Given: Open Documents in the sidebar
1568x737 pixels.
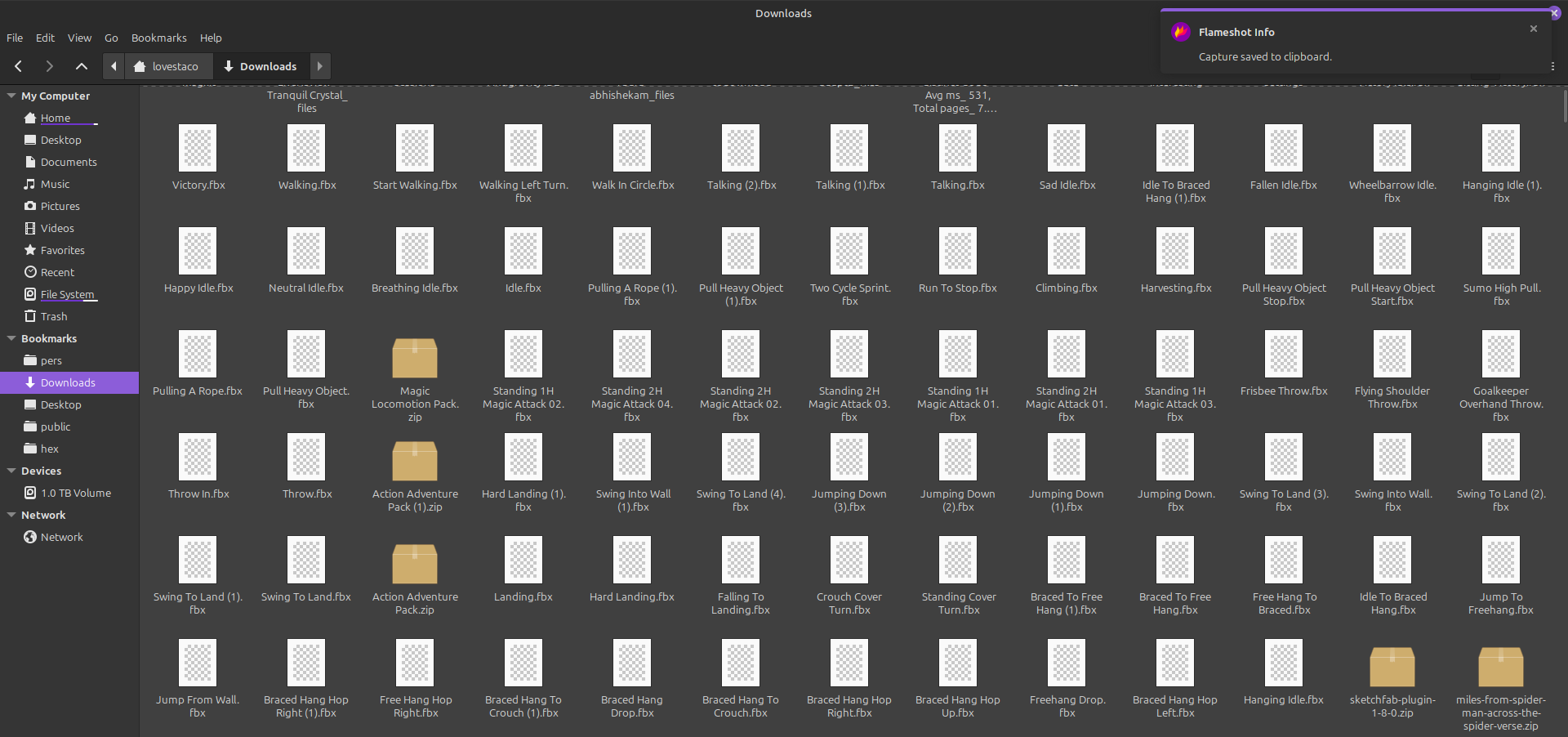Looking at the screenshot, I should tap(69, 162).
